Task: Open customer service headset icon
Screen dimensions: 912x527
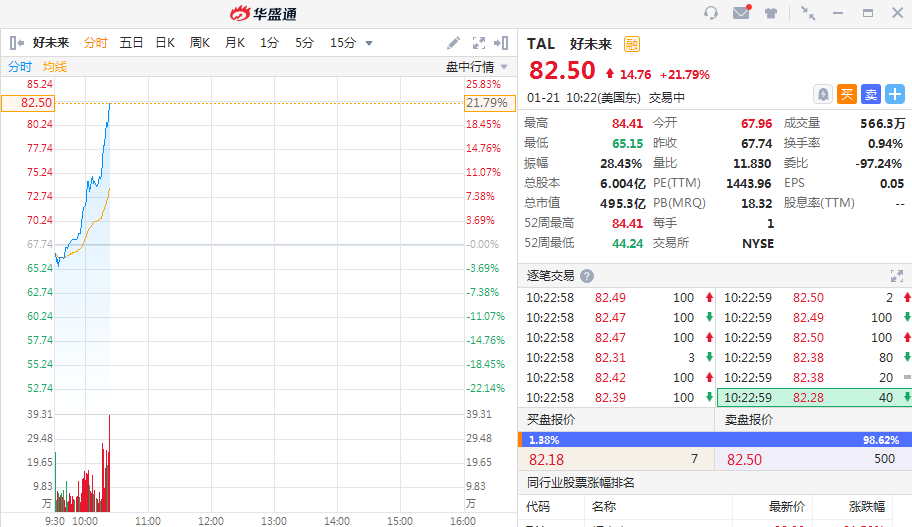Action: click(x=711, y=13)
